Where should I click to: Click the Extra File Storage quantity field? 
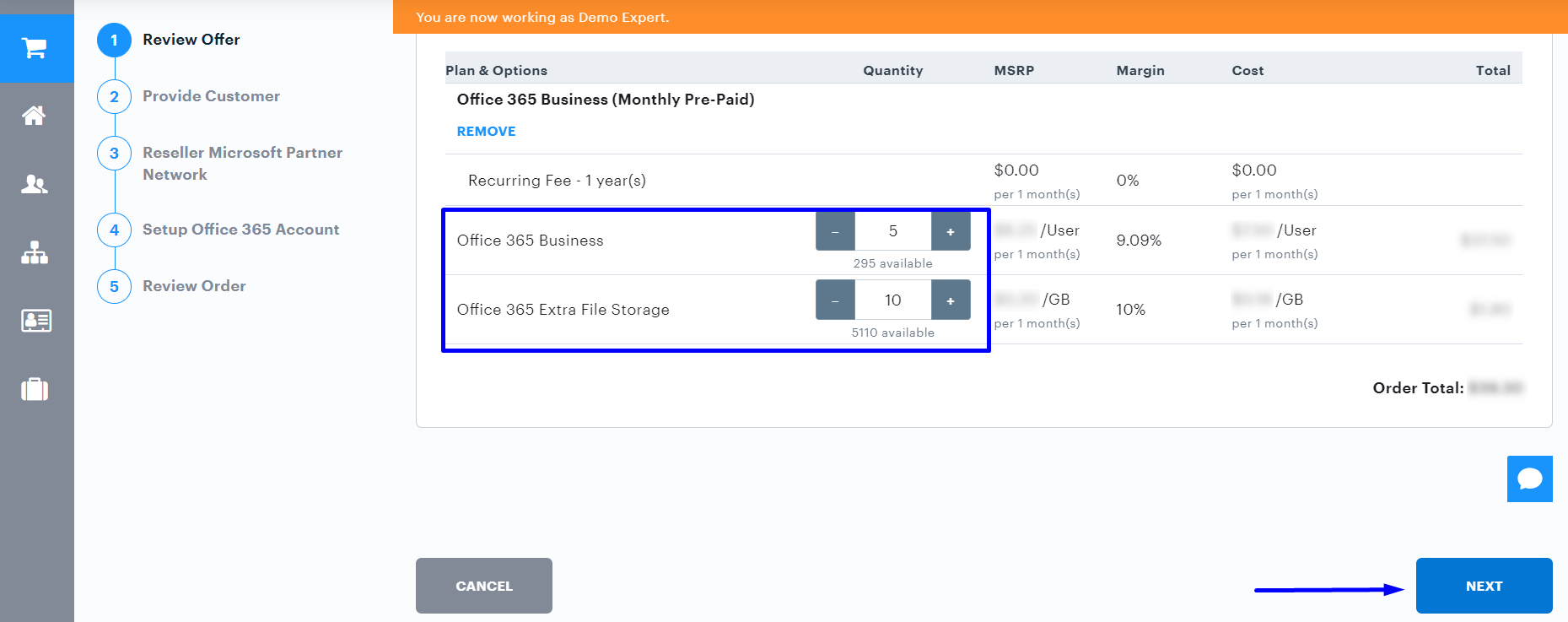point(893,300)
